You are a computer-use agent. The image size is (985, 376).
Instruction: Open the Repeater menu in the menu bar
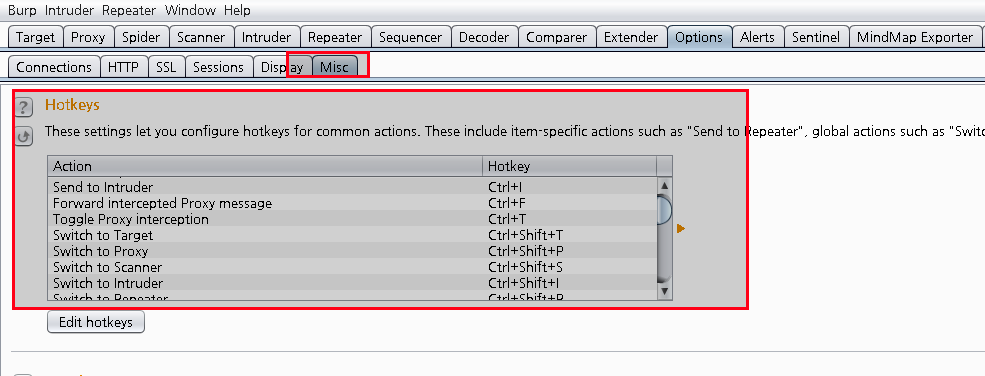[x=130, y=11]
